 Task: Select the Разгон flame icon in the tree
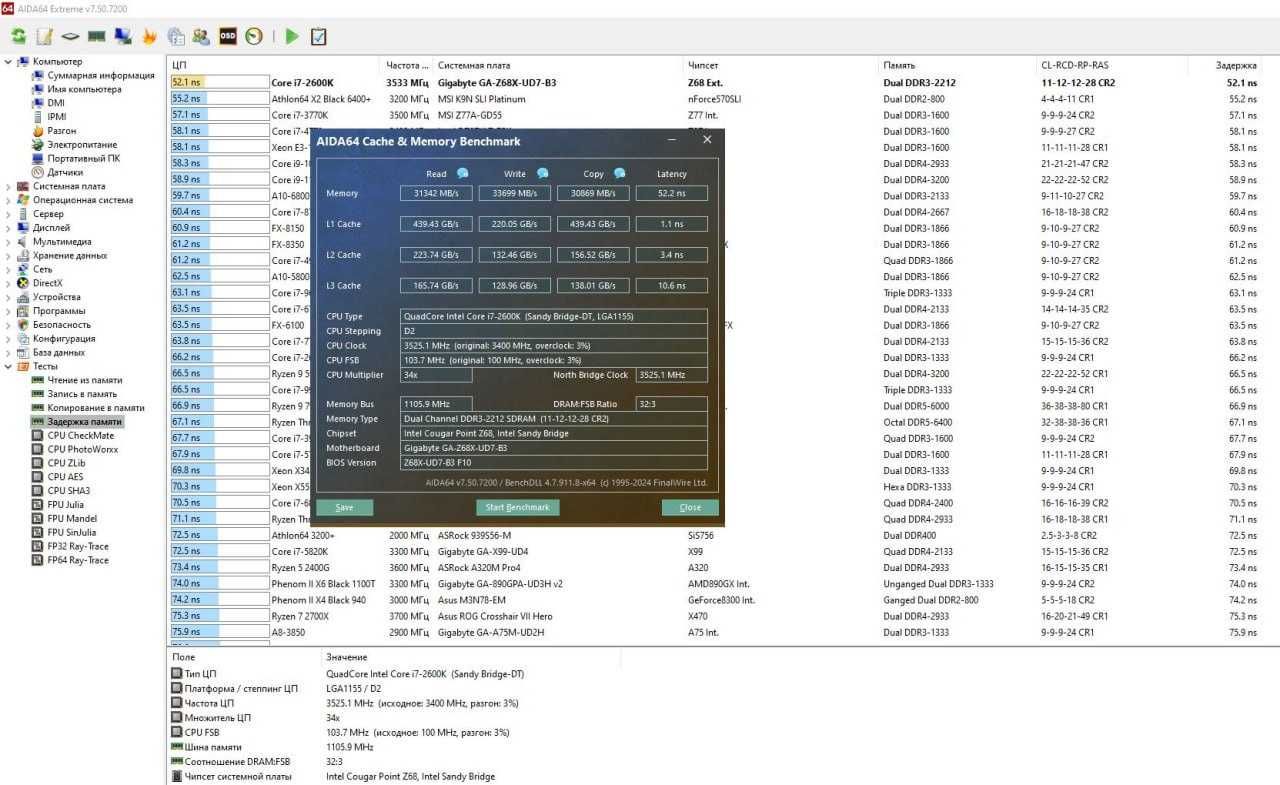pos(38,131)
